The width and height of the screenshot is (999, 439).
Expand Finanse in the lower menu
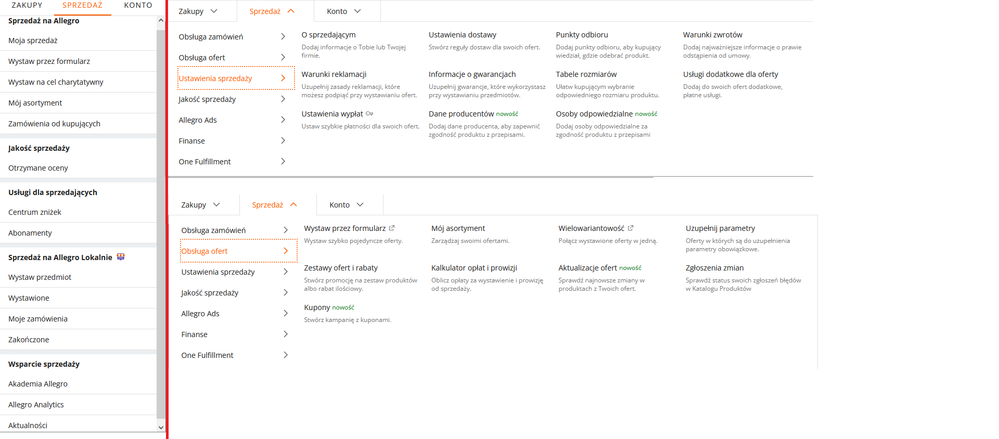tap(234, 335)
